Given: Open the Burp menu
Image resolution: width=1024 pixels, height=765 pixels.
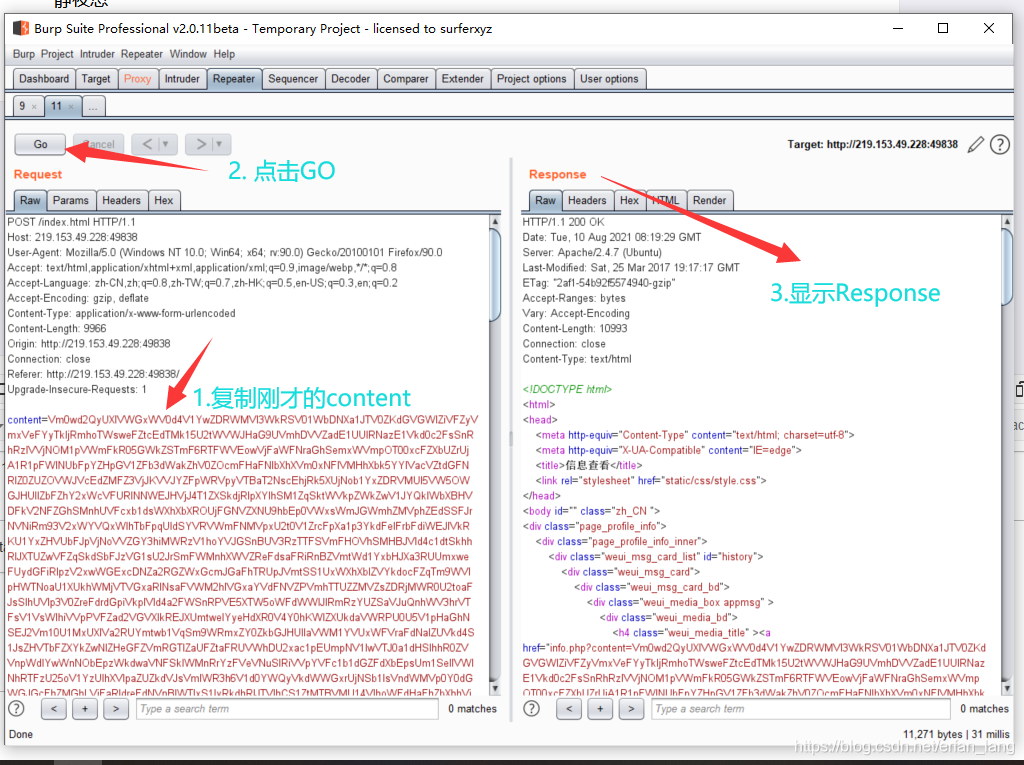Looking at the screenshot, I should tap(24, 54).
